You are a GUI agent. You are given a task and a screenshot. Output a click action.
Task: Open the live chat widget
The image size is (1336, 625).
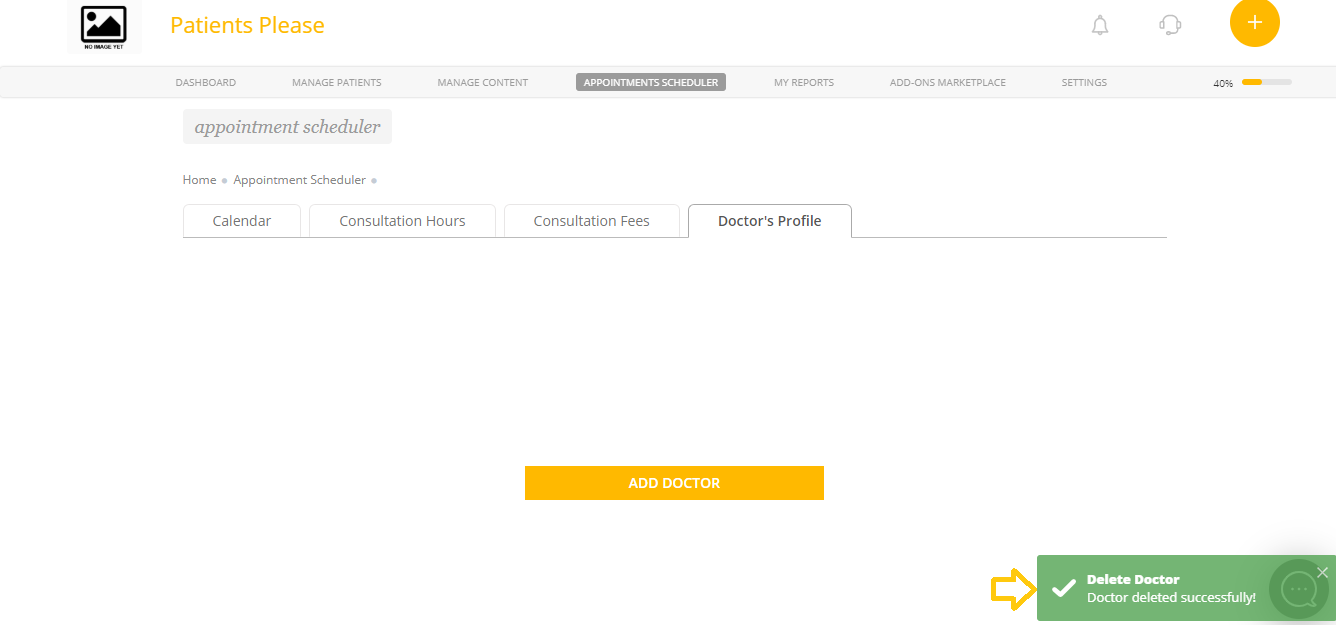point(1298,589)
